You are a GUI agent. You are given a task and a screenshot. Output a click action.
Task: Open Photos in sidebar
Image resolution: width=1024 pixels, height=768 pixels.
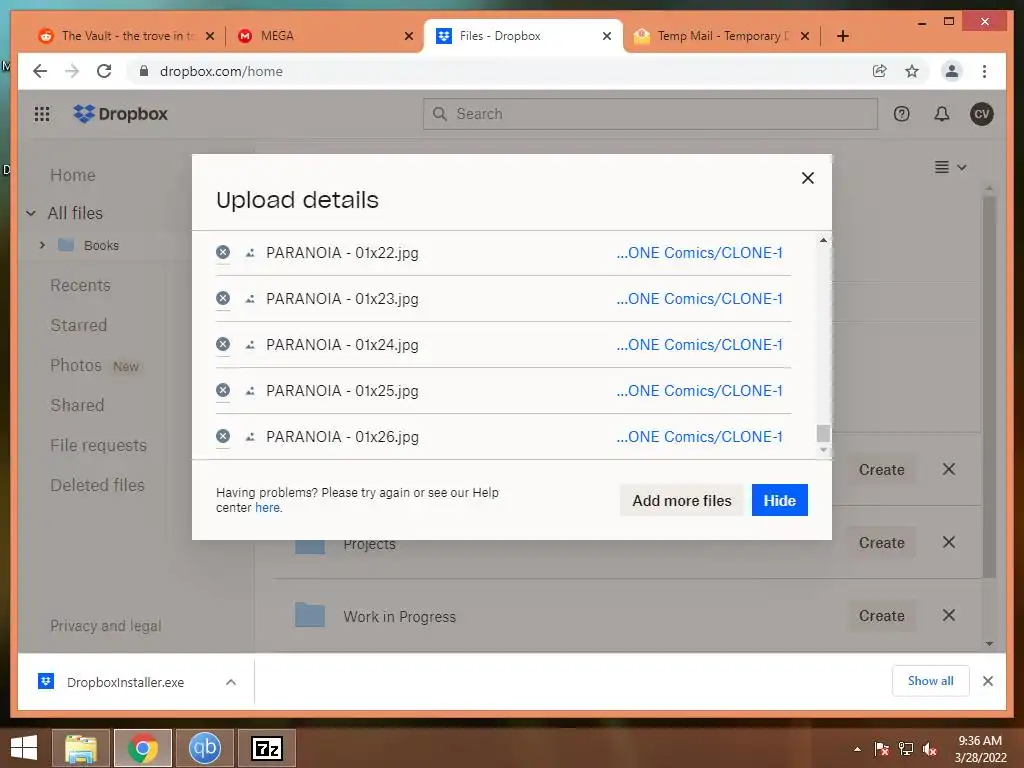[x=76, y=365]
